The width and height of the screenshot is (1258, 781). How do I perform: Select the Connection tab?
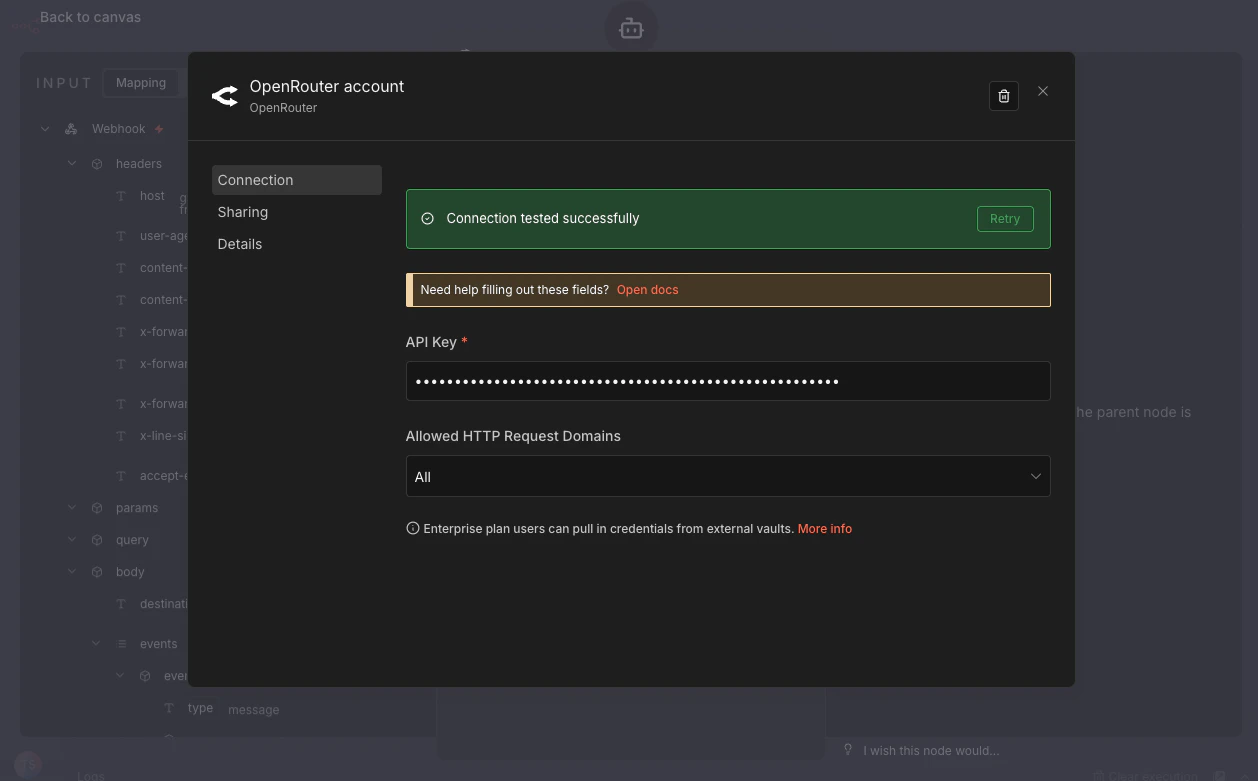(x=297, y=180)
